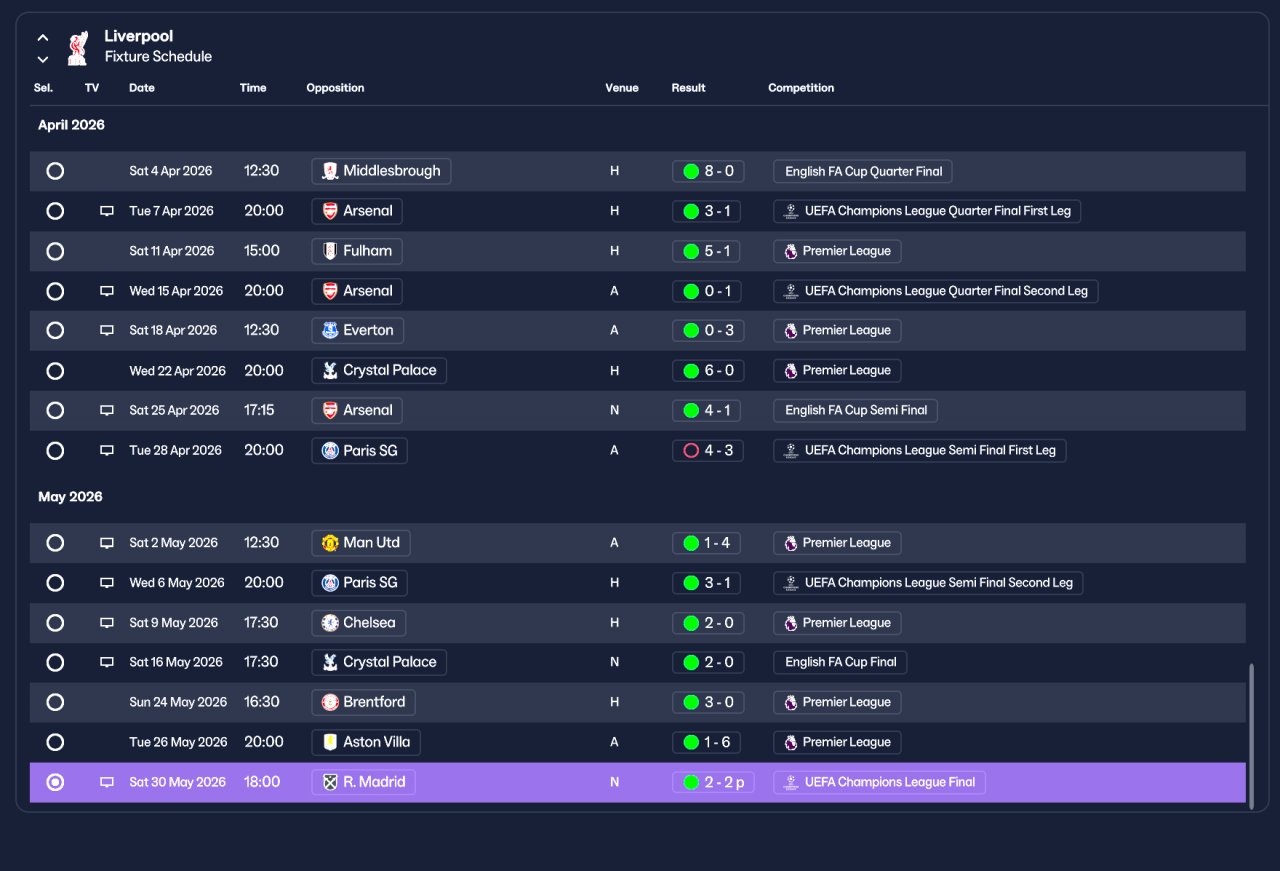Sort fixtures by Date column header
This screenshot has height=871, width=1280.
[142, 88]
